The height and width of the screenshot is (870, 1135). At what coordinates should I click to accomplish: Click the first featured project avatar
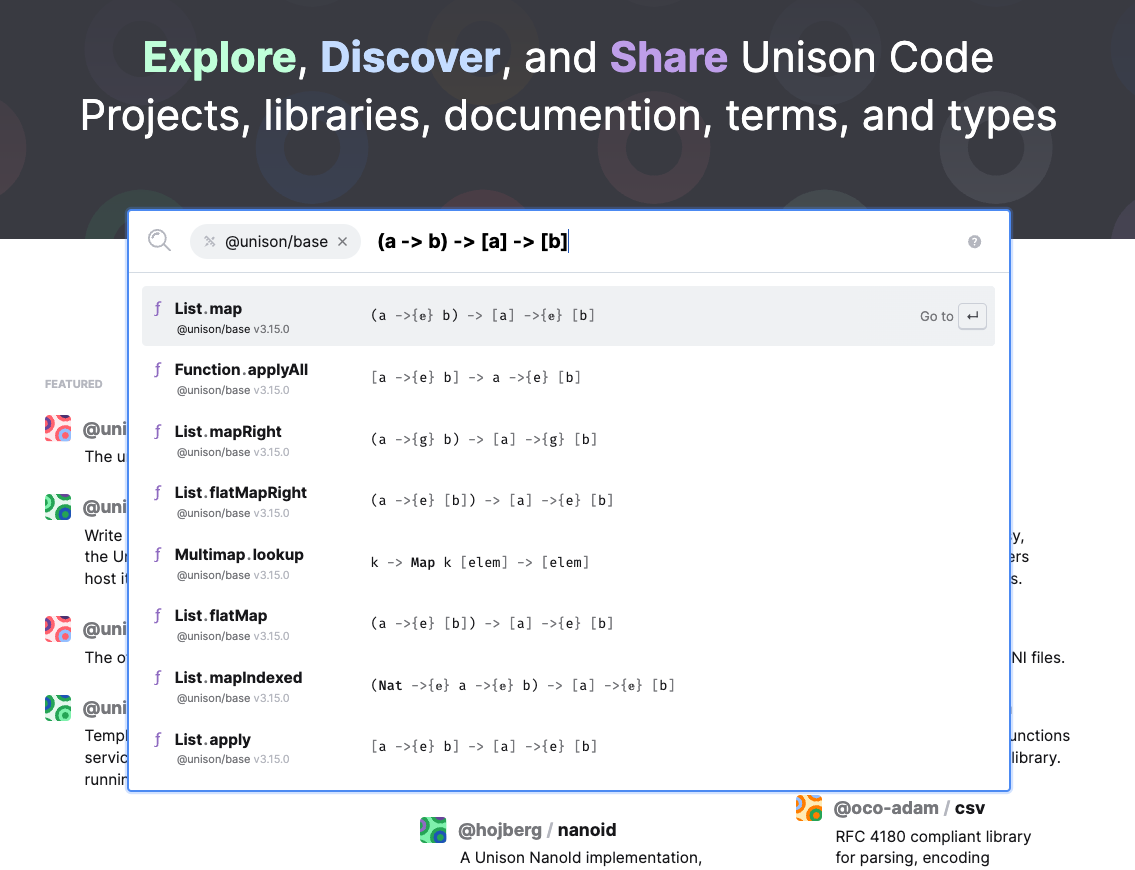58,428
